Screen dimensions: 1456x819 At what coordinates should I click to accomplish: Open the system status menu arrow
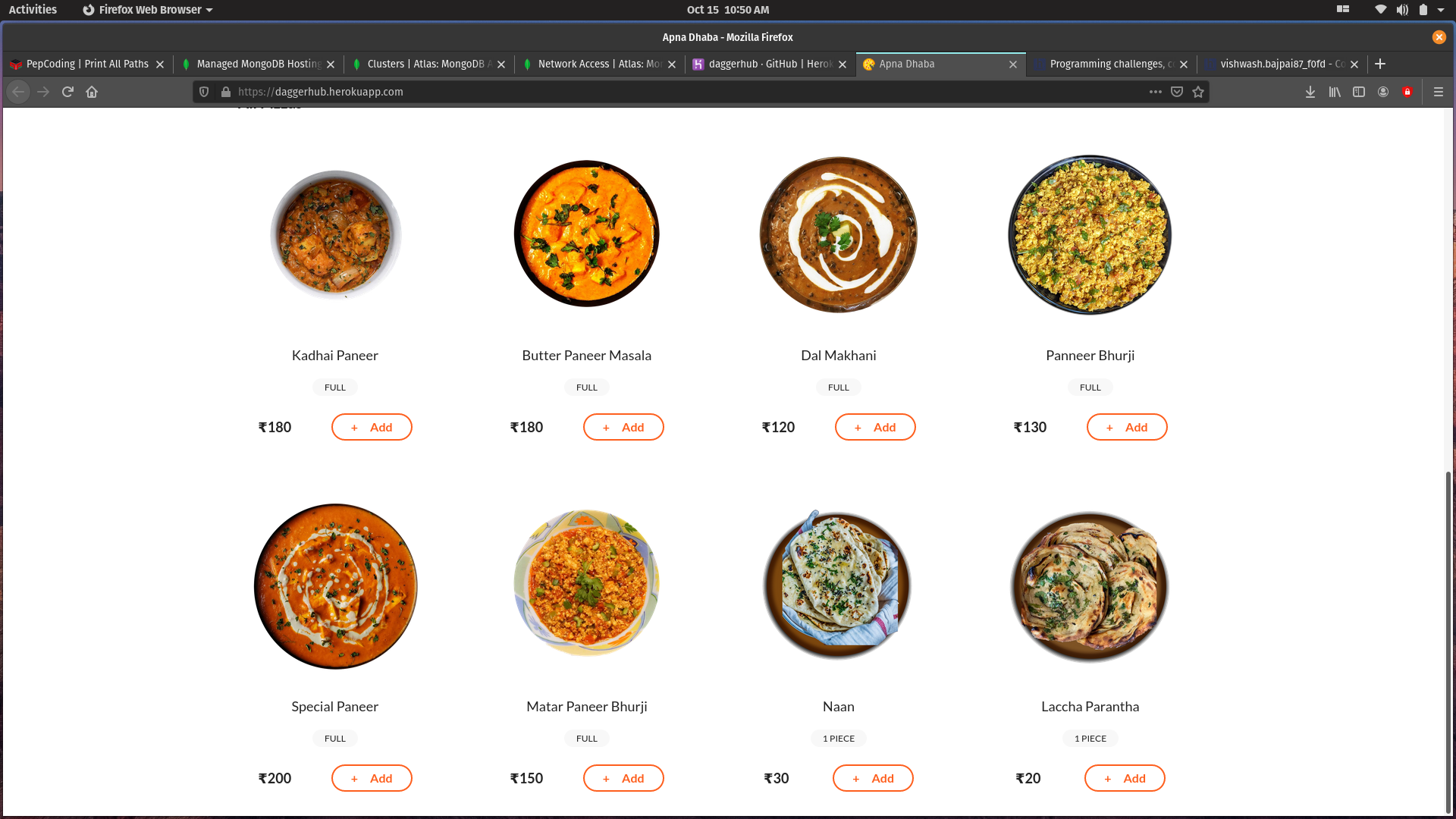point(1441,10)
